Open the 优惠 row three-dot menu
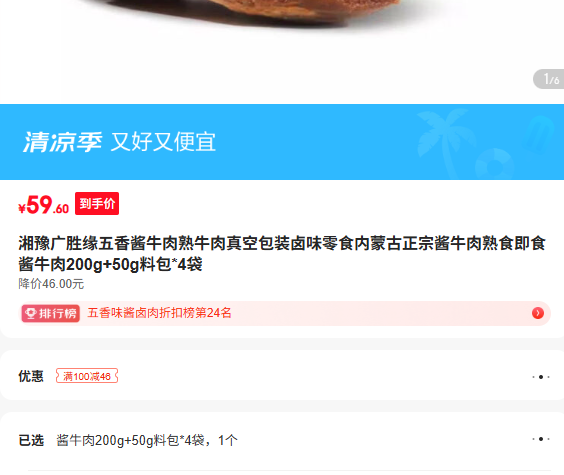Image resolution: width=564 pixels, height=475 pixels. 541,377
